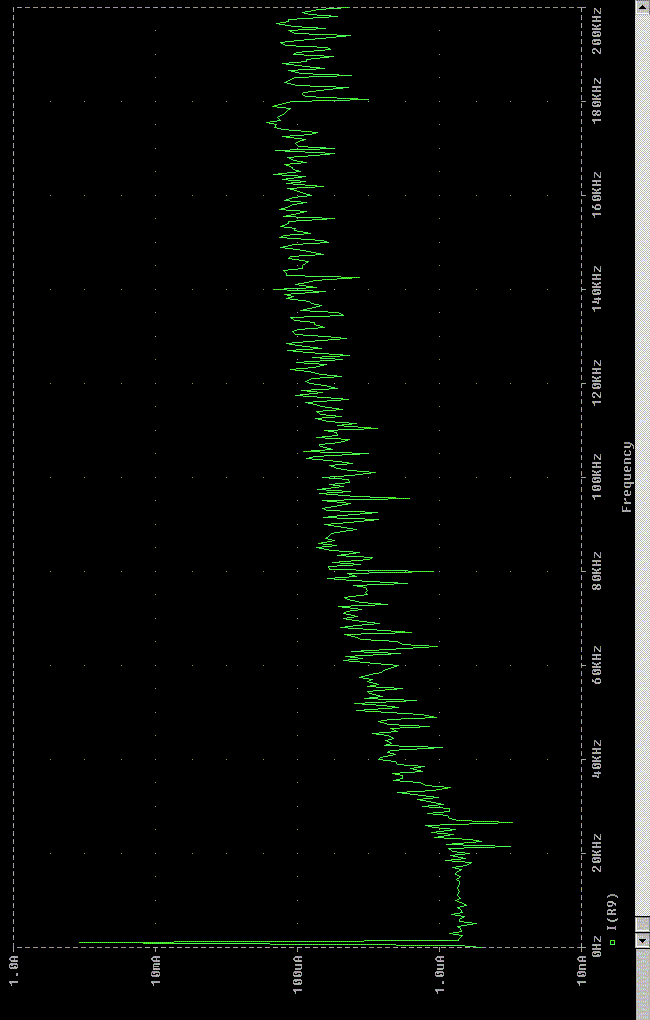Viewport: 650px width, 1020px height.
Task: Click the 140KHz frequency axis label
Action: coord(597,289)
